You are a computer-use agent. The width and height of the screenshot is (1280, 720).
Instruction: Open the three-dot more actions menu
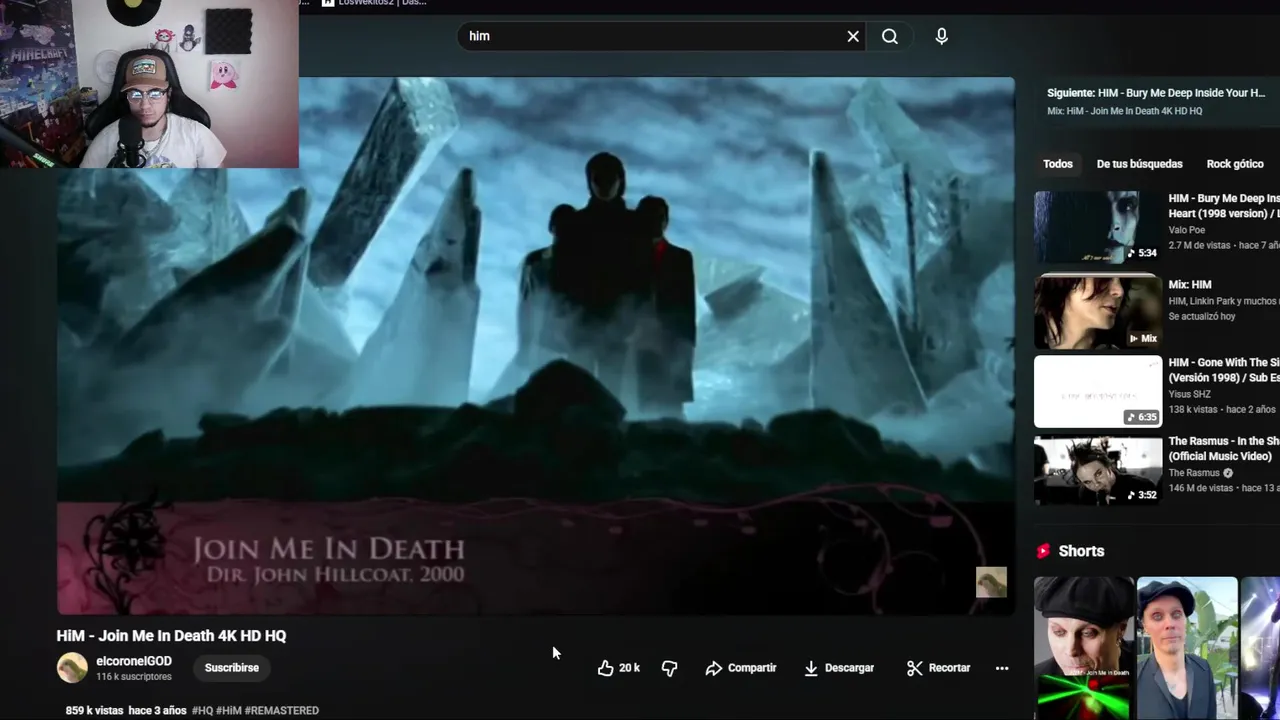1002,668
